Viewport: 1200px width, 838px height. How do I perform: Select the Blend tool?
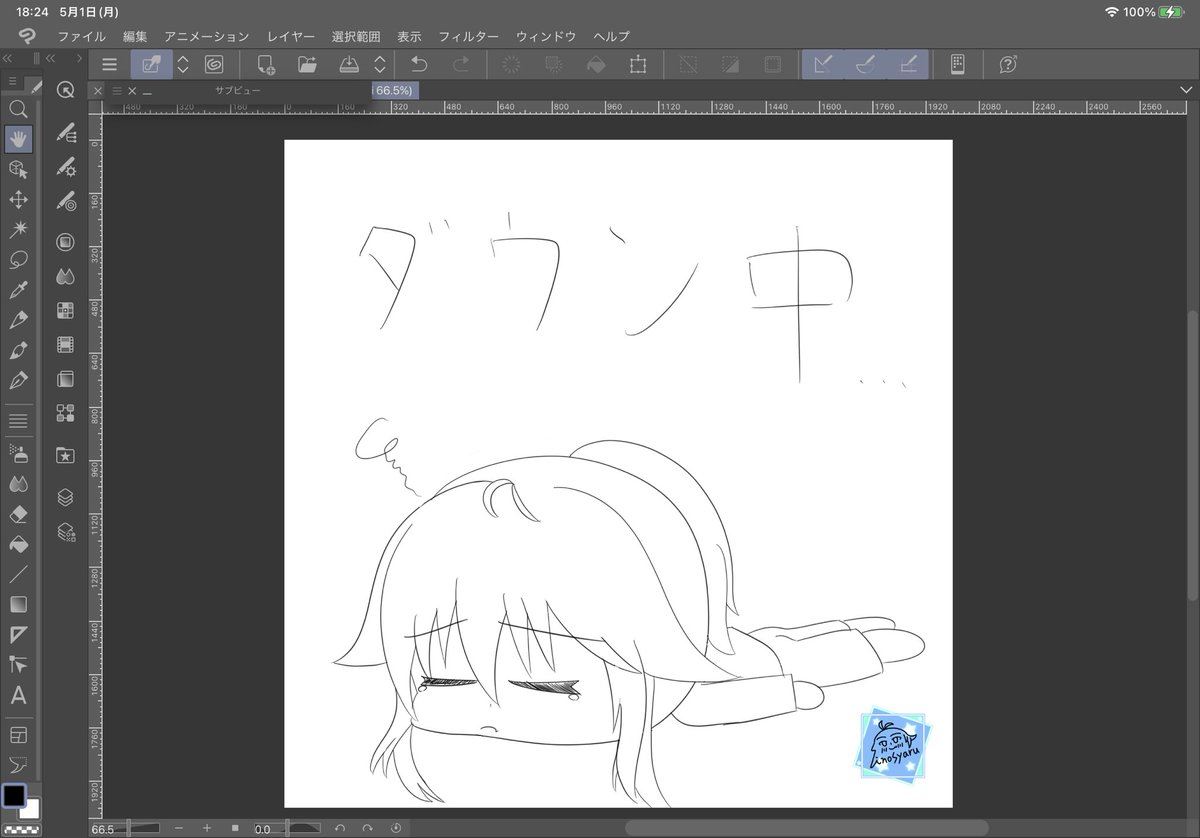(18, 484)
